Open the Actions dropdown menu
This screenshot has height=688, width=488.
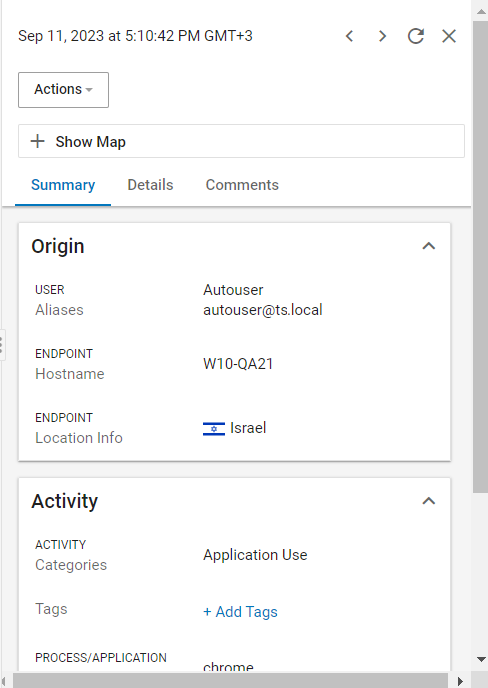63,90
